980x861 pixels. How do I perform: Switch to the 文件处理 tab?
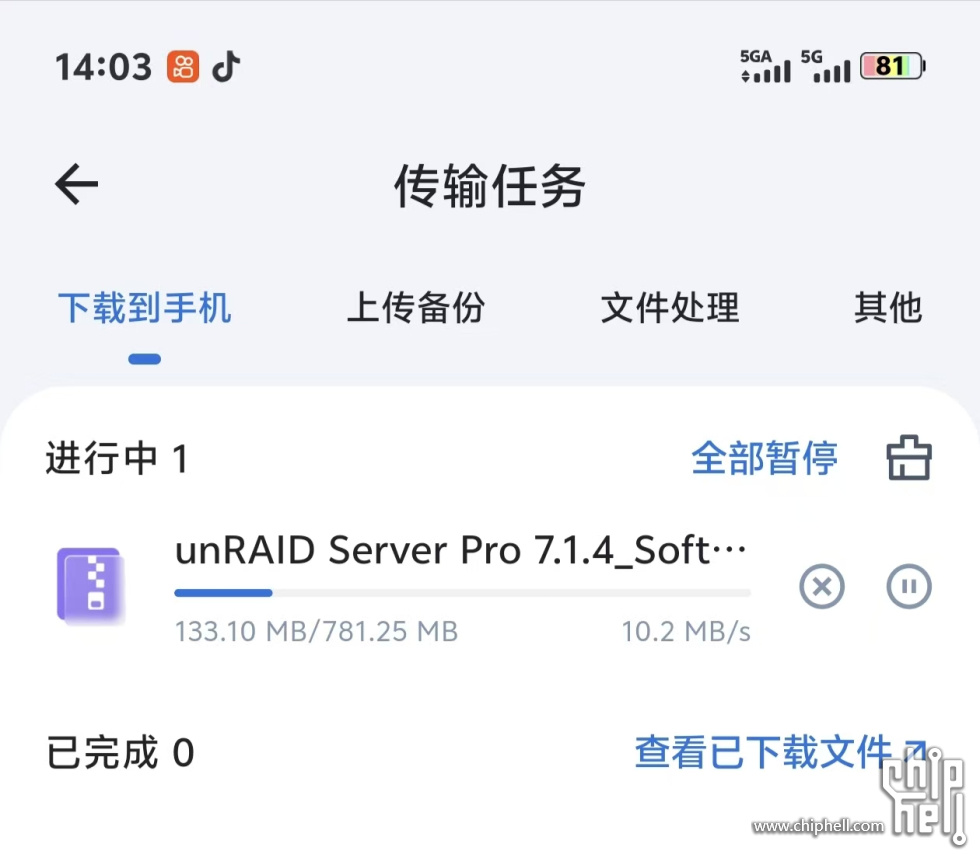pyautogui.click(x=670, y=307)
